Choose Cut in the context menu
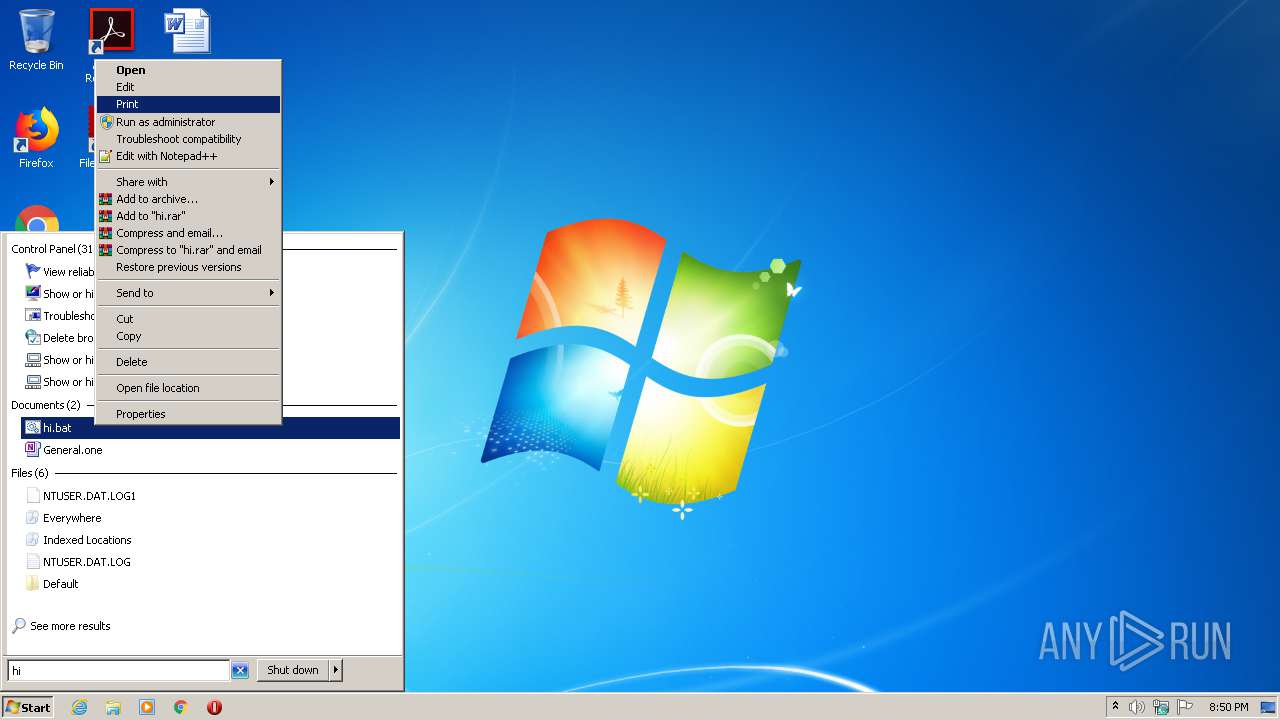The image size is (1280, 720). pos(188,319)
